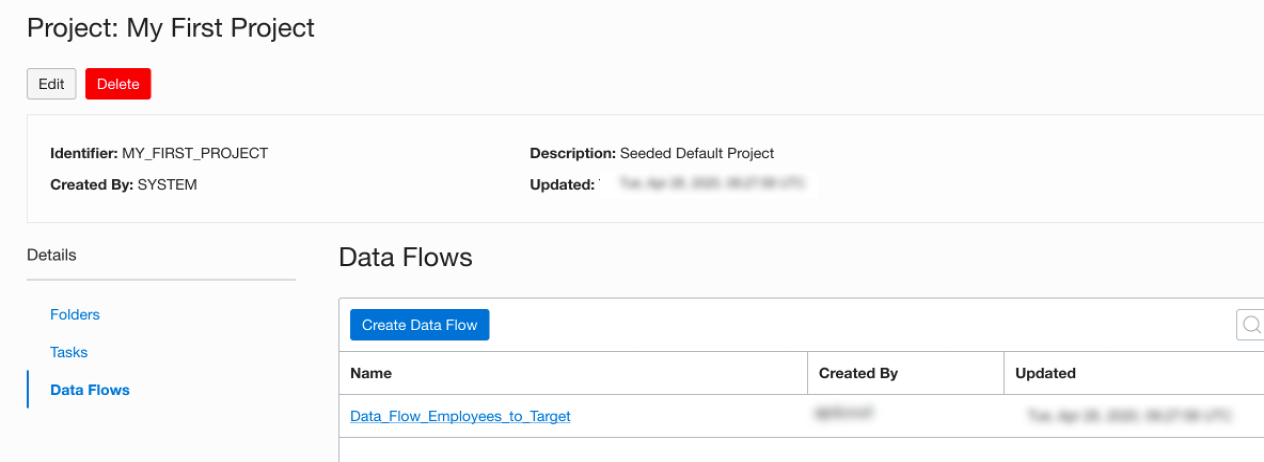Go to Tasks in the Details sidebar

(x=69, y=352)
